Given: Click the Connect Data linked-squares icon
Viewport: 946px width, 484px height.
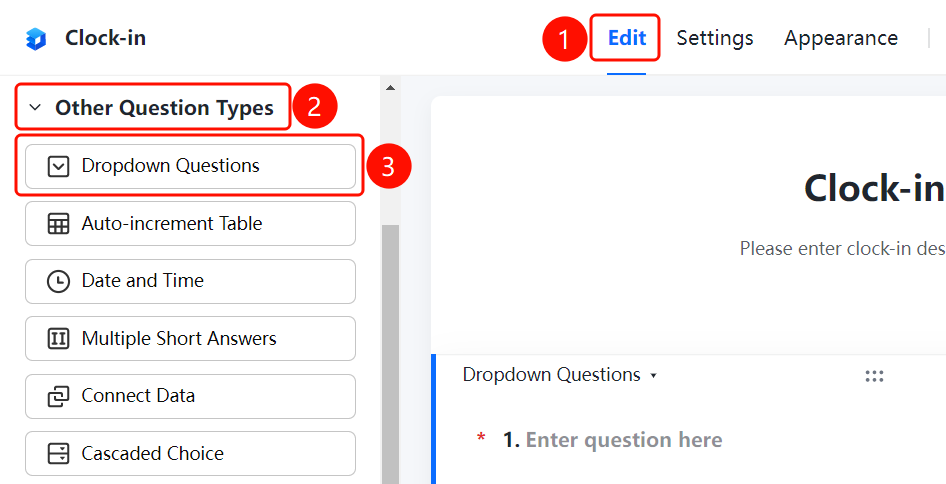Looking at the screenshot, I should (x=59, y=396).
